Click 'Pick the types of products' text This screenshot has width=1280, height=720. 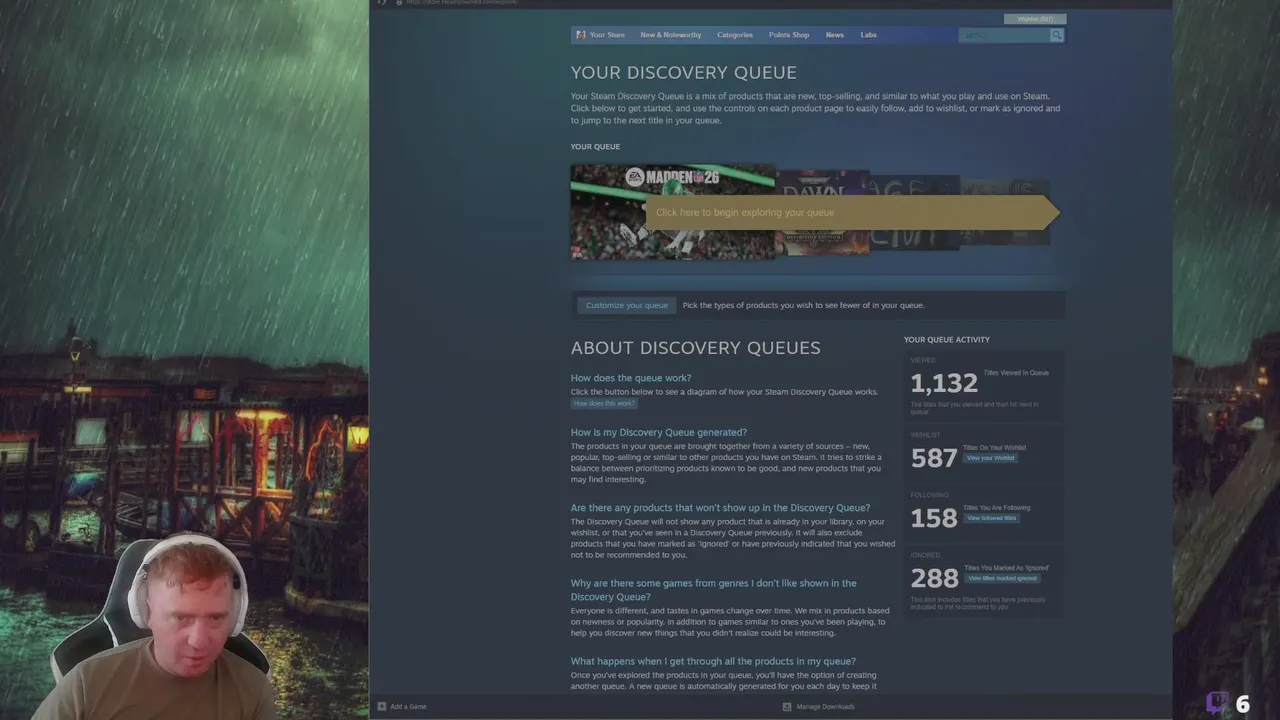(x=803, y=305)
